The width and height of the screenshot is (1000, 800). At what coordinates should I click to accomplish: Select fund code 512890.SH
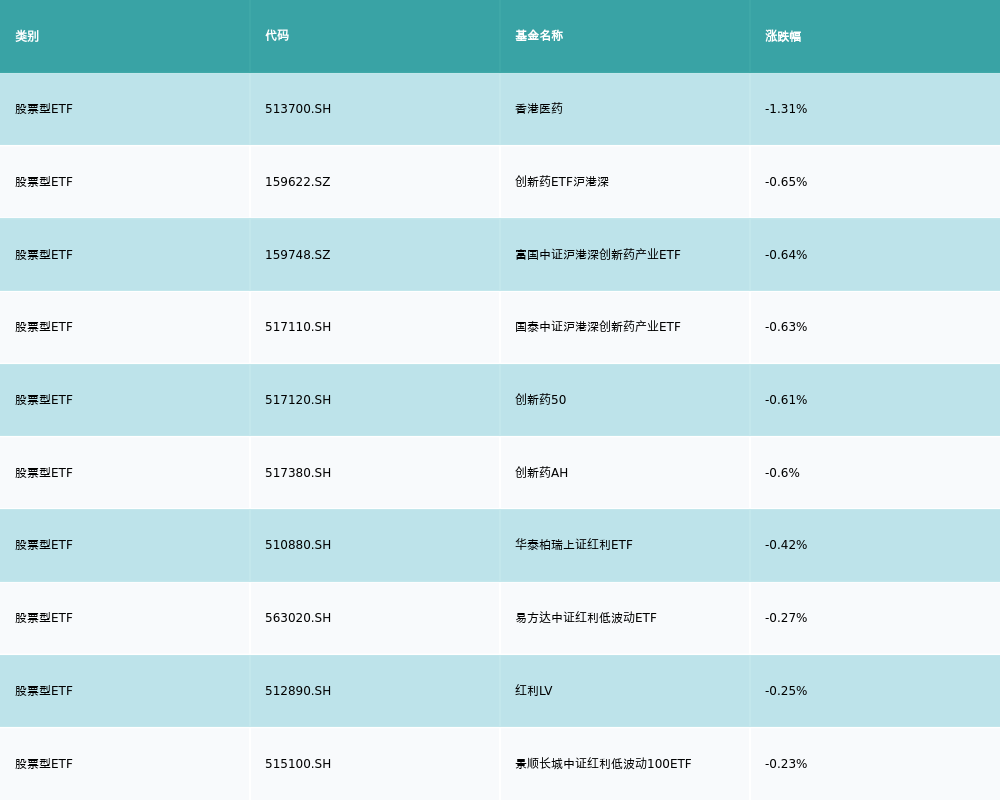coord(298,691)
